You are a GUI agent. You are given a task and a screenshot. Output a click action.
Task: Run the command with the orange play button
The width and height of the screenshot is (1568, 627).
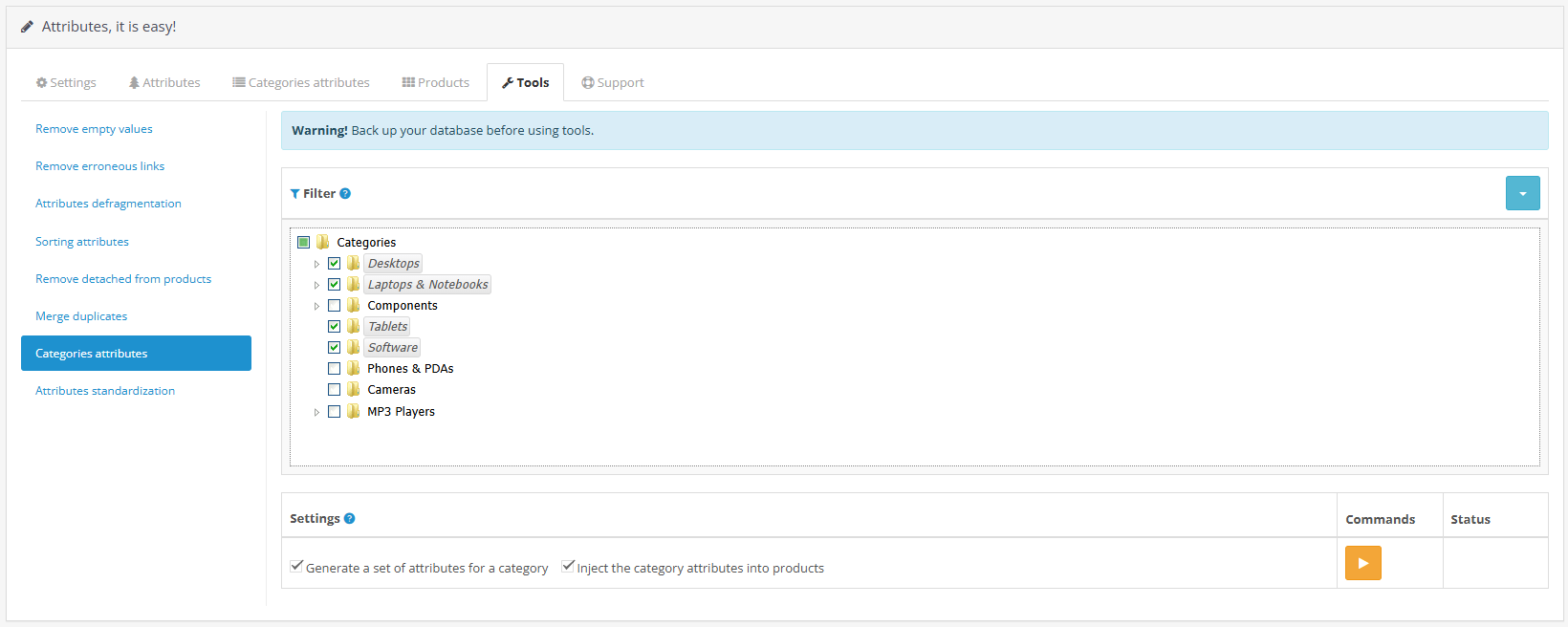1362,563
